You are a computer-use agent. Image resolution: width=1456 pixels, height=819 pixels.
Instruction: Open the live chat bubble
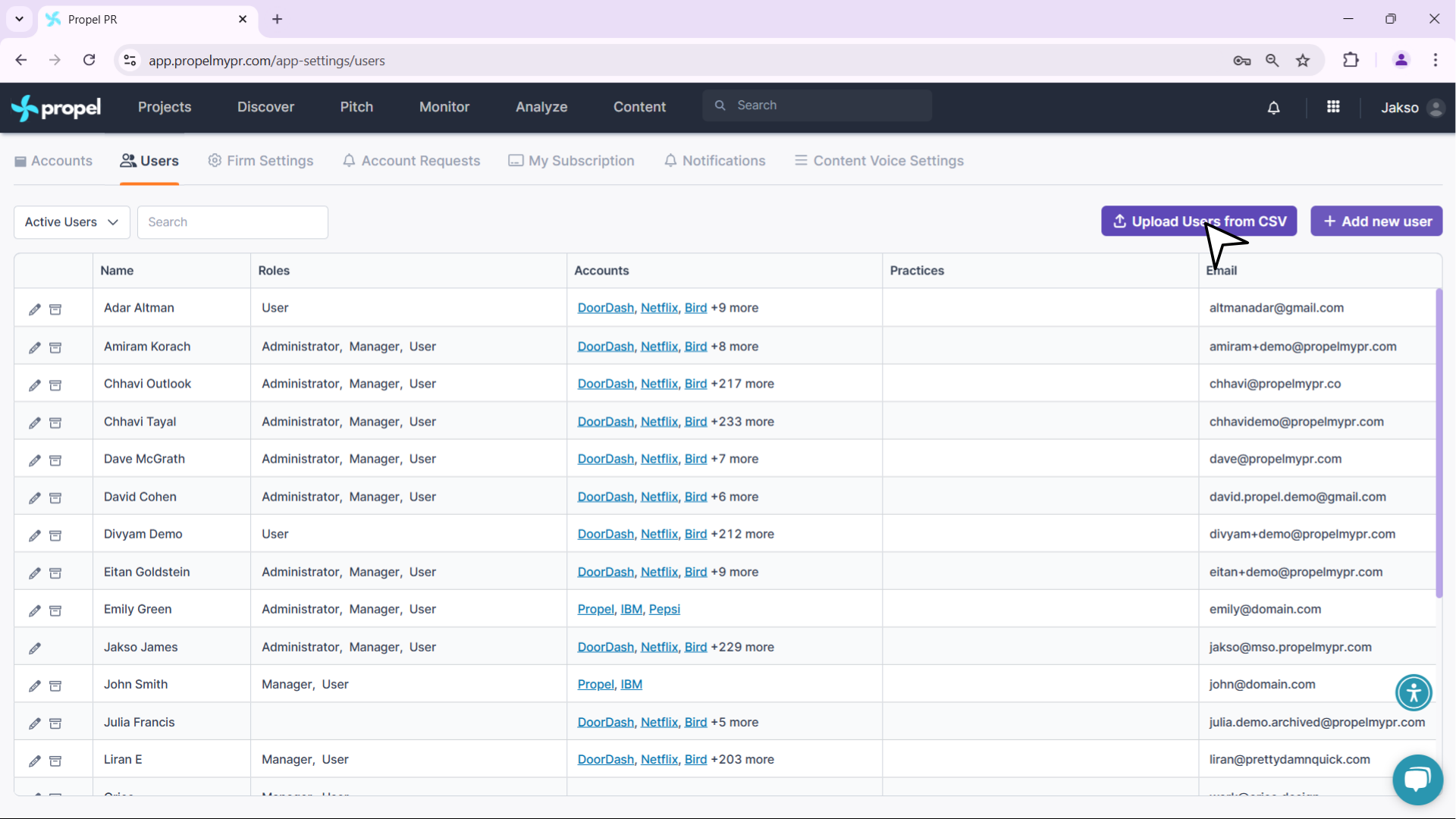(x=1417, y=780)
